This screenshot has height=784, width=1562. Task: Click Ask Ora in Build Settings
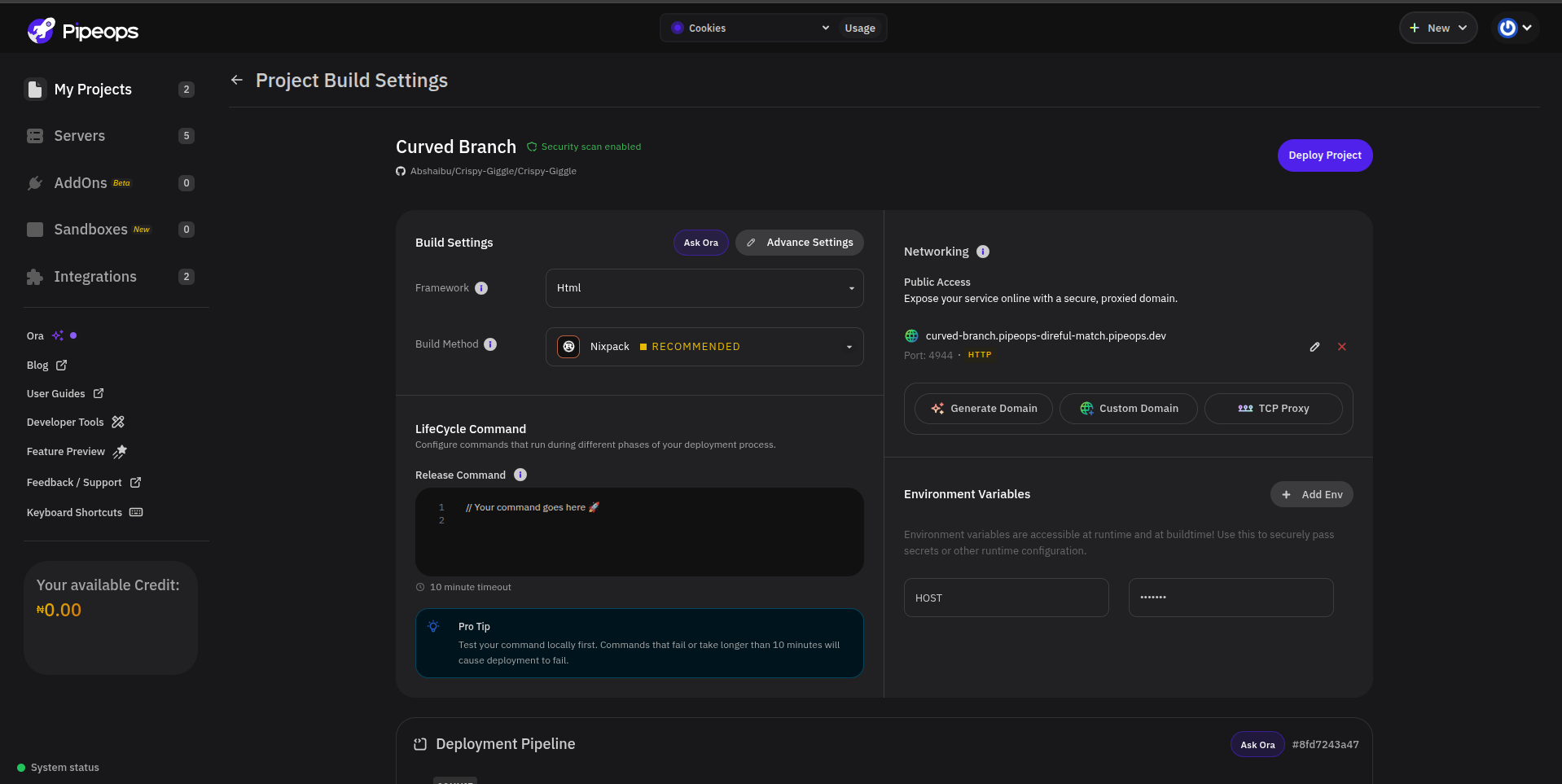pyautogui.click(x=701, y=243)
